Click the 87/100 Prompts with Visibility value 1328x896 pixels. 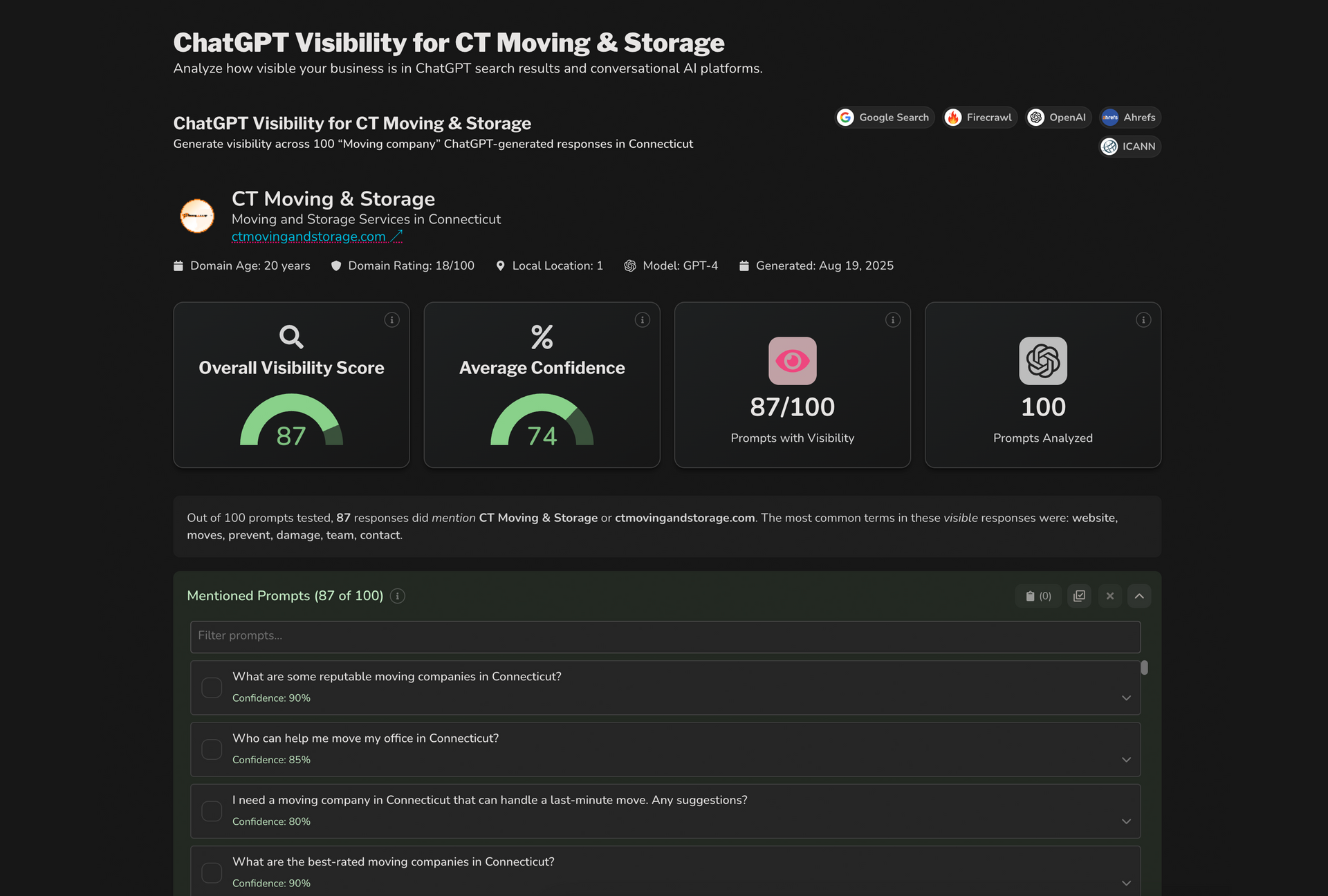click(x=793, y=407)
